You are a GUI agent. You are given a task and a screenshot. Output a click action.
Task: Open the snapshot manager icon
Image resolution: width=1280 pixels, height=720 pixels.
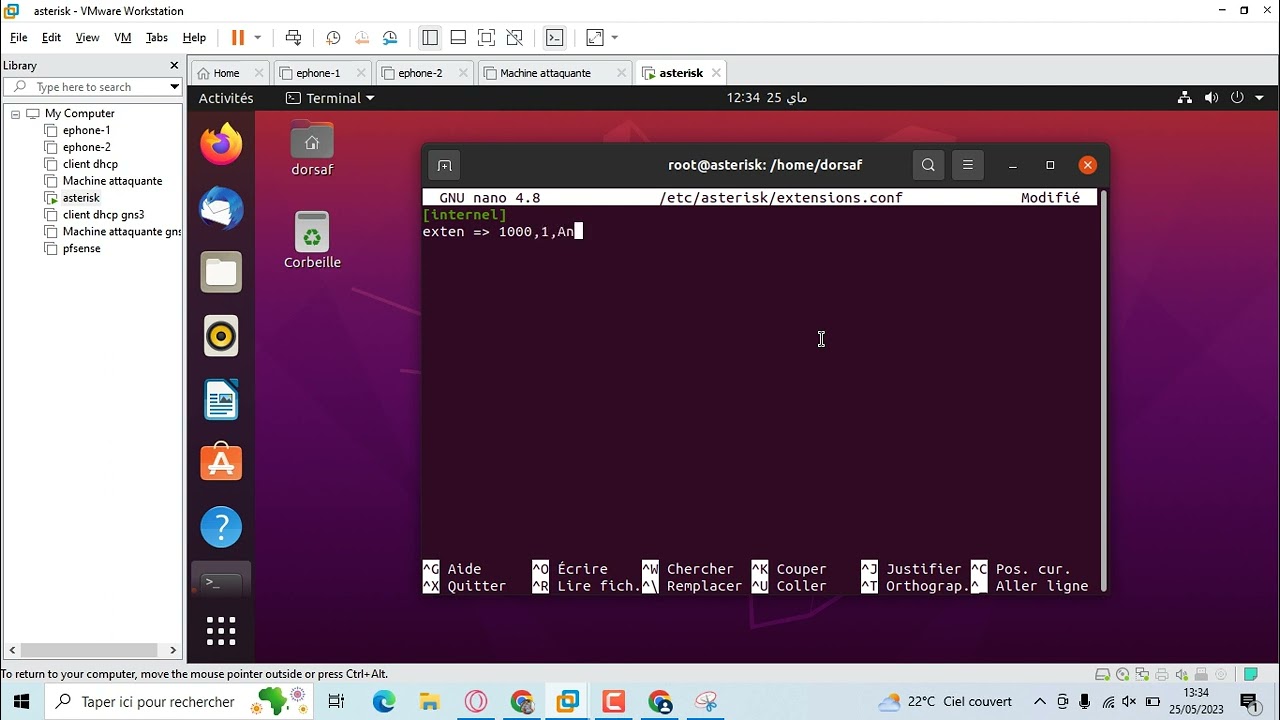[390, 38]
